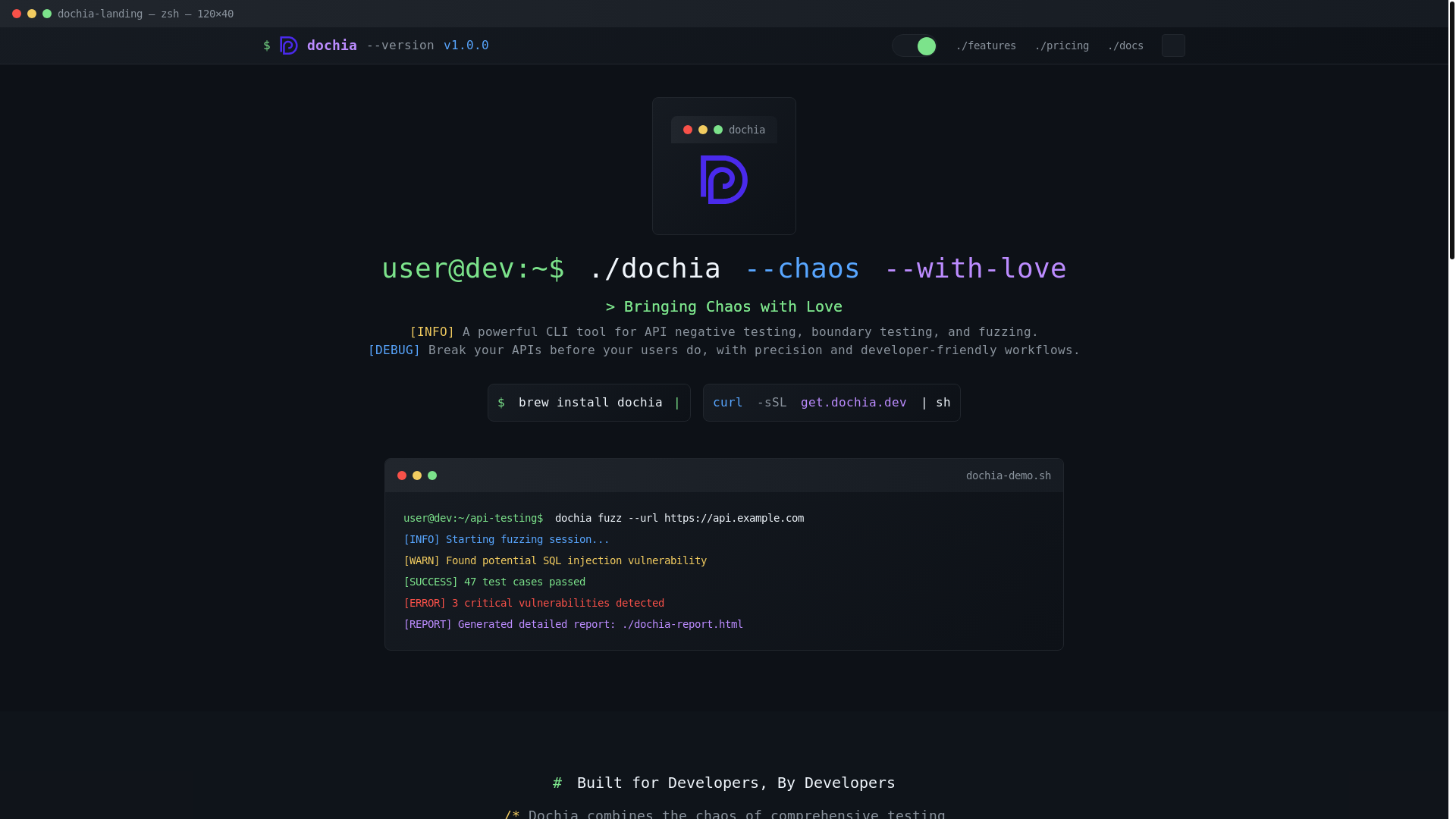Click the v1.0.0 version label

(466, 45)
